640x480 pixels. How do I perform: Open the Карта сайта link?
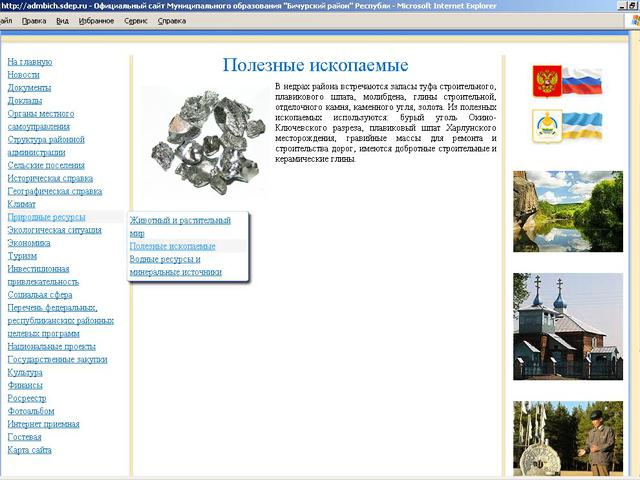point(29,450)
